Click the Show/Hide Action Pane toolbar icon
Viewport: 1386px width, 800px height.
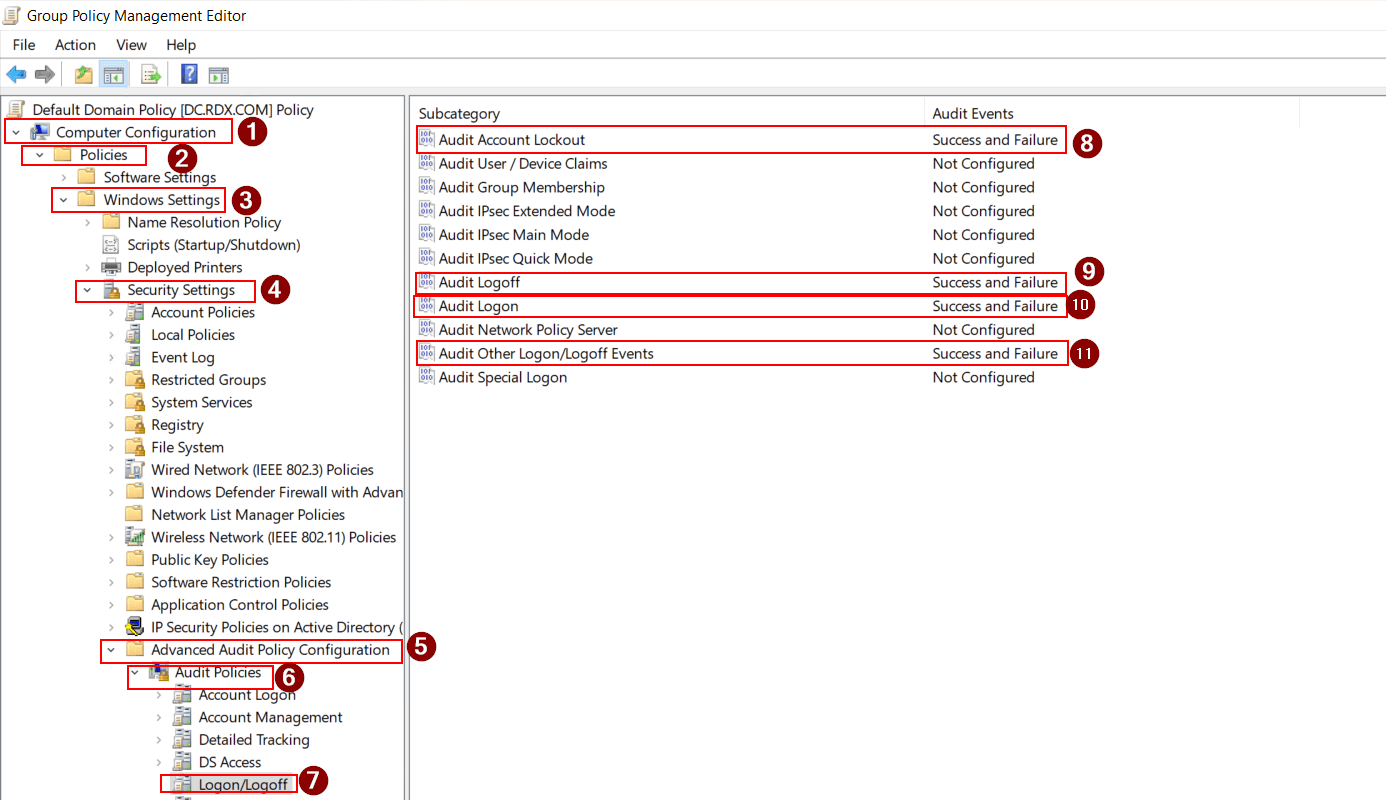(x=217, y=73)
